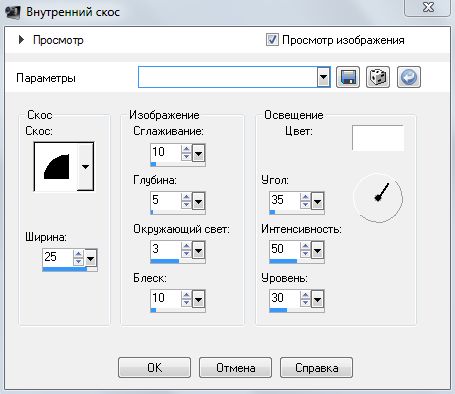
Task: Click the Интенсивность value field
Action: [x=284, y=249]
